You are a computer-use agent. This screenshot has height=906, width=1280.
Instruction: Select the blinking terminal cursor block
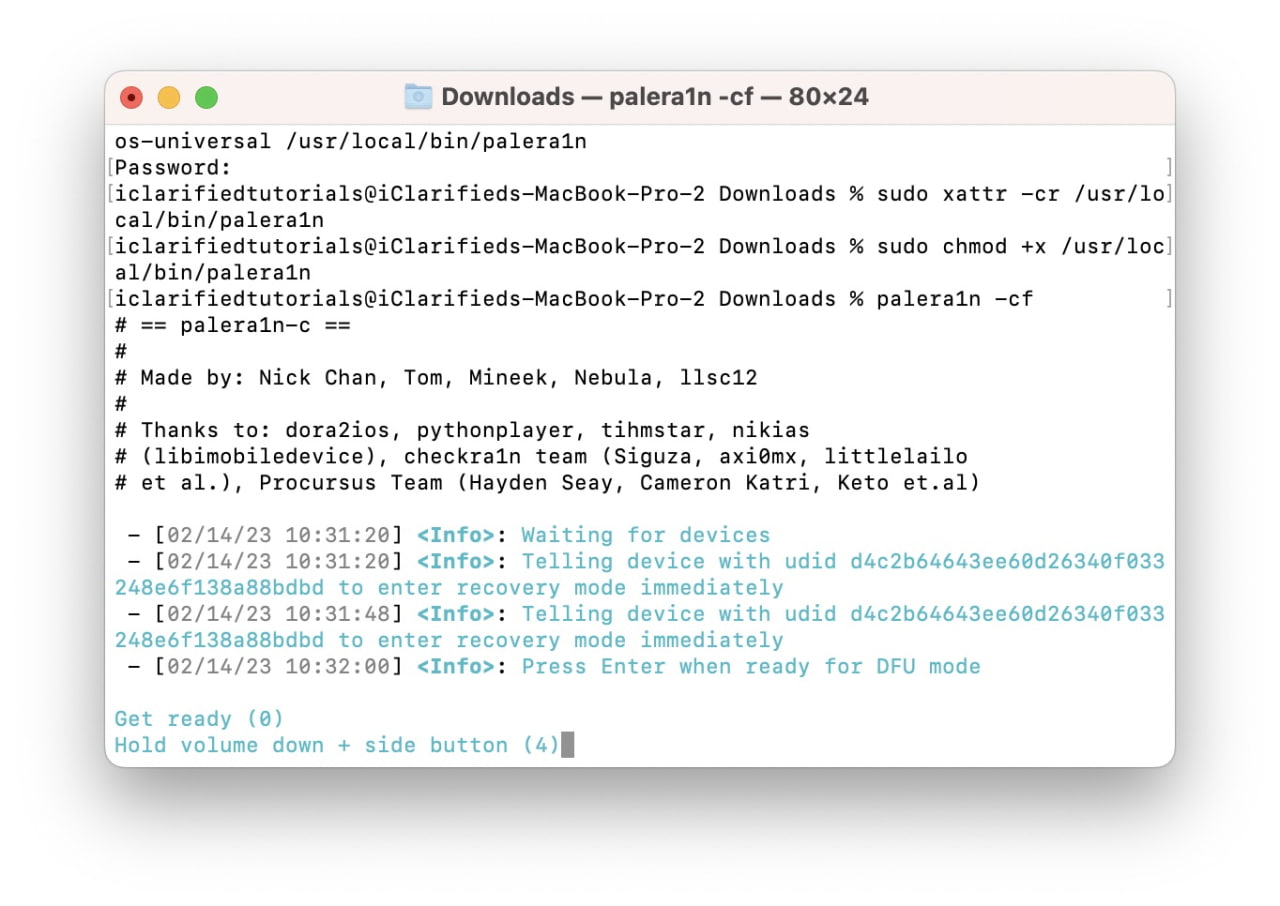pyautogui.click(x=566, y=744)
